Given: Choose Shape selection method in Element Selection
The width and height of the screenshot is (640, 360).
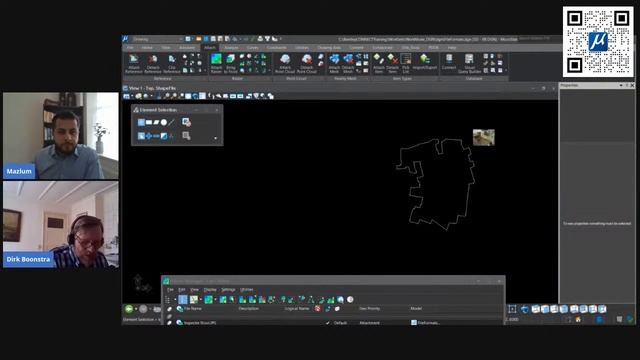Looking at the screenshot, I should [156, 122].
